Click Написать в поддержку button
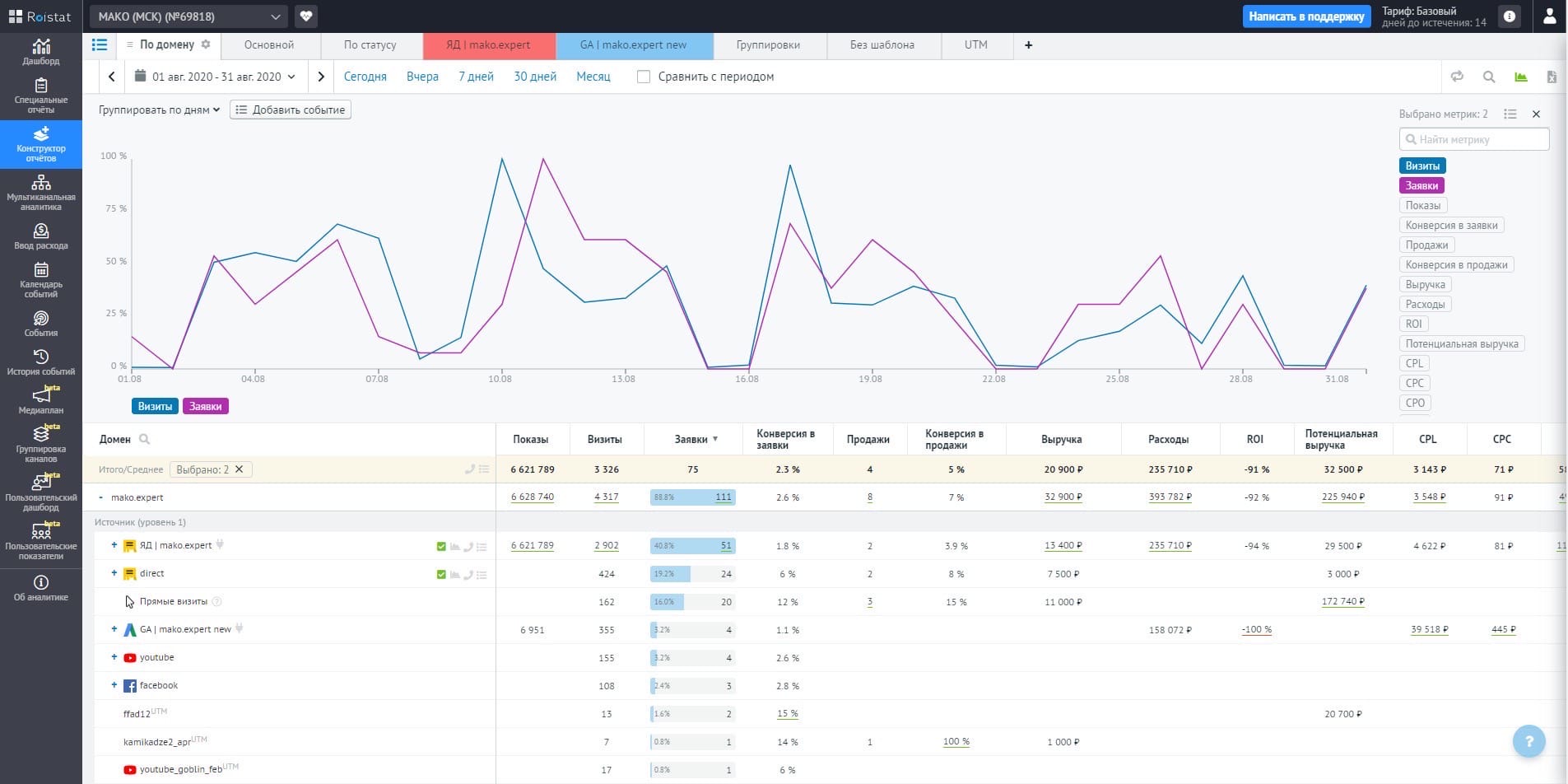 click(x=1306, y=16)
